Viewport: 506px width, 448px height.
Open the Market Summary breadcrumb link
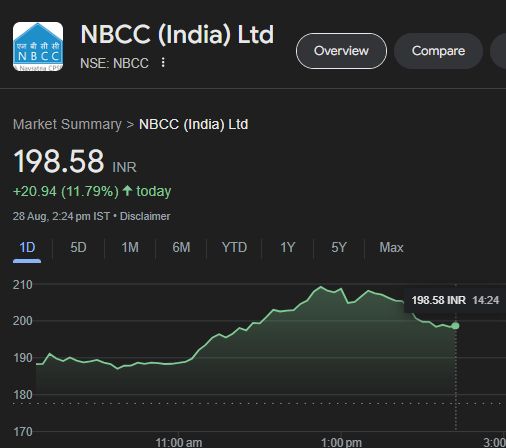click(x=67, y=124)
